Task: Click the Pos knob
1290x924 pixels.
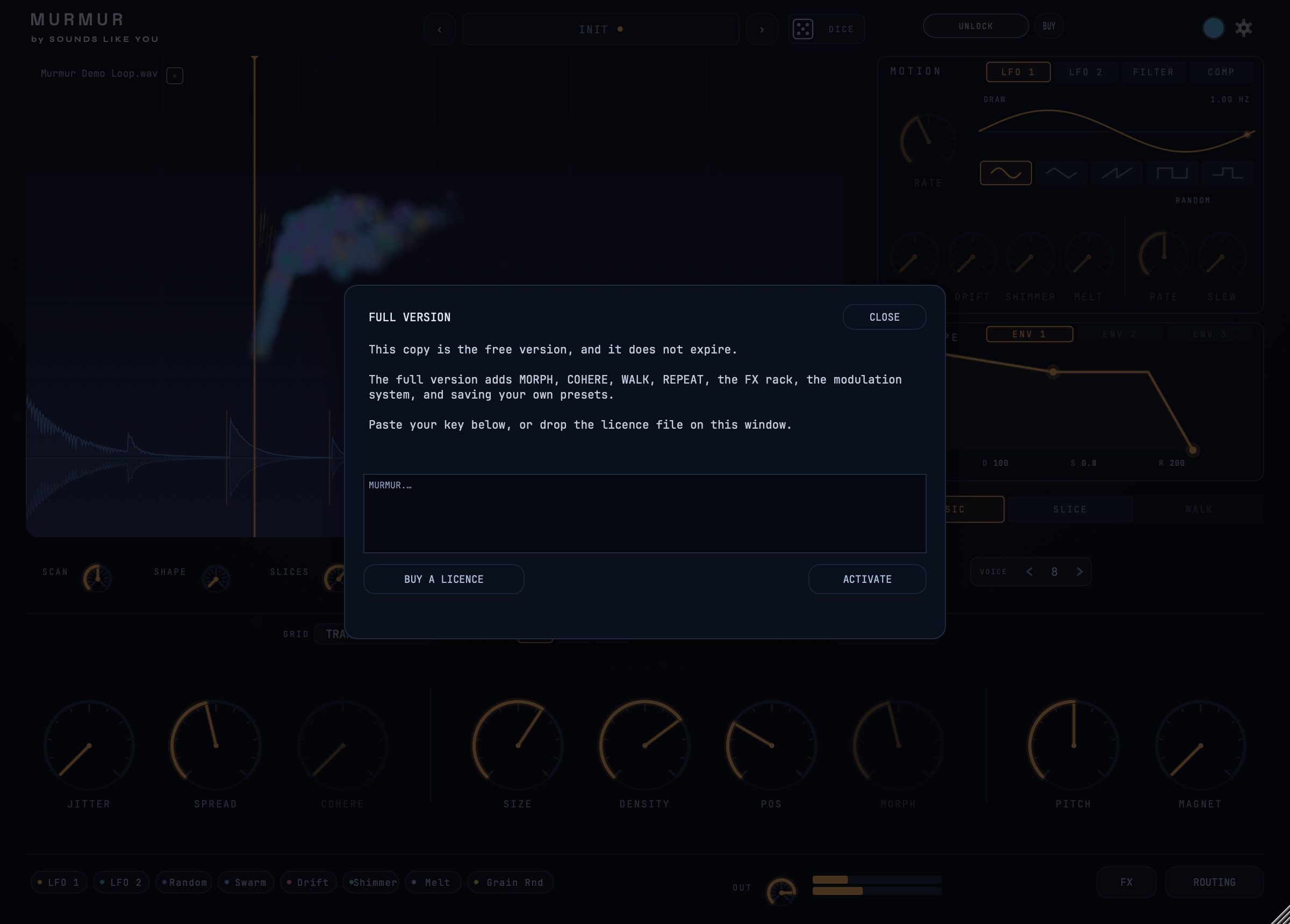Action: 771,745
